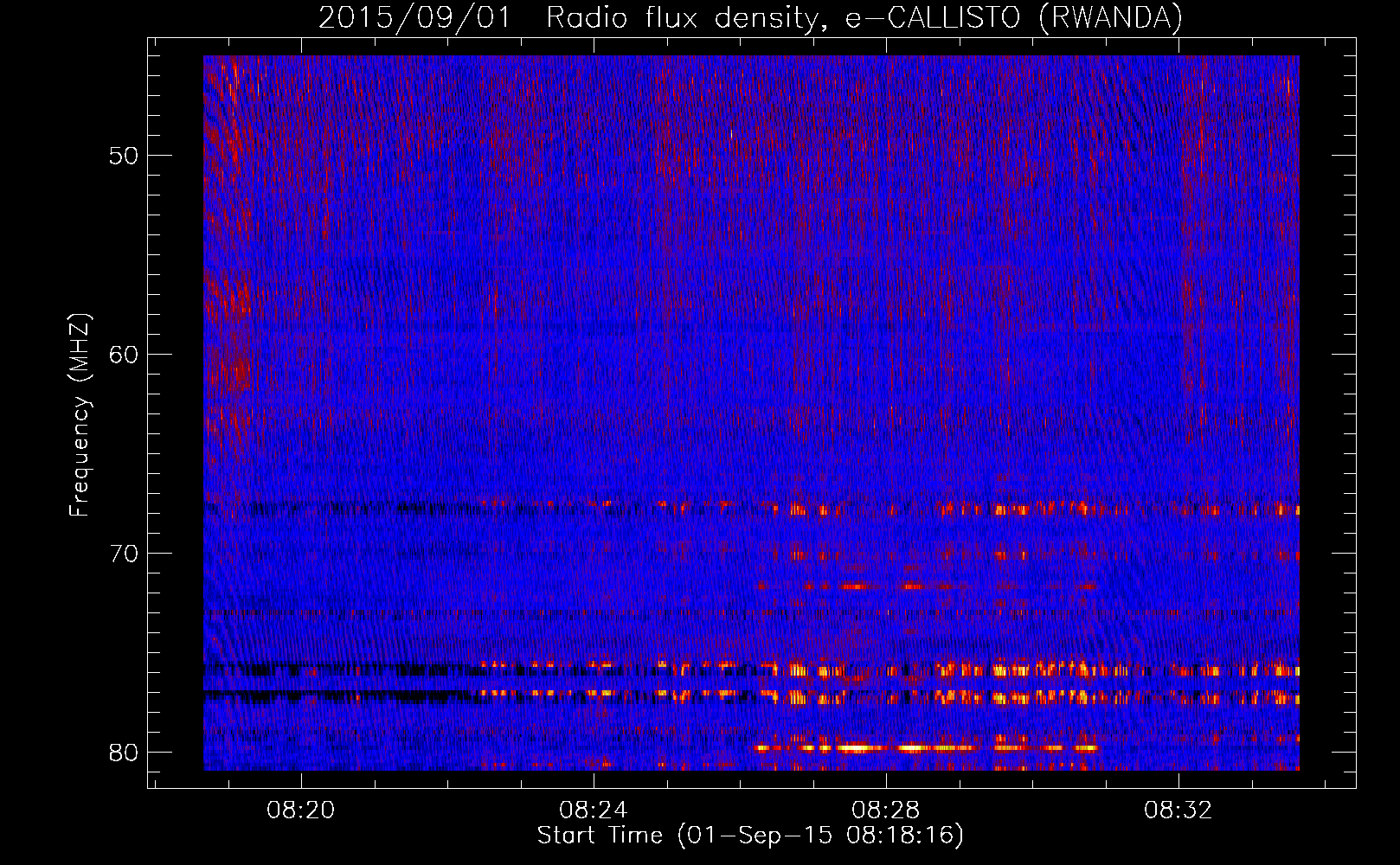Screen dimensions: 1400x865
Task: Click the 80 MHz frequency tick label
Action: (x=124, y=753)
